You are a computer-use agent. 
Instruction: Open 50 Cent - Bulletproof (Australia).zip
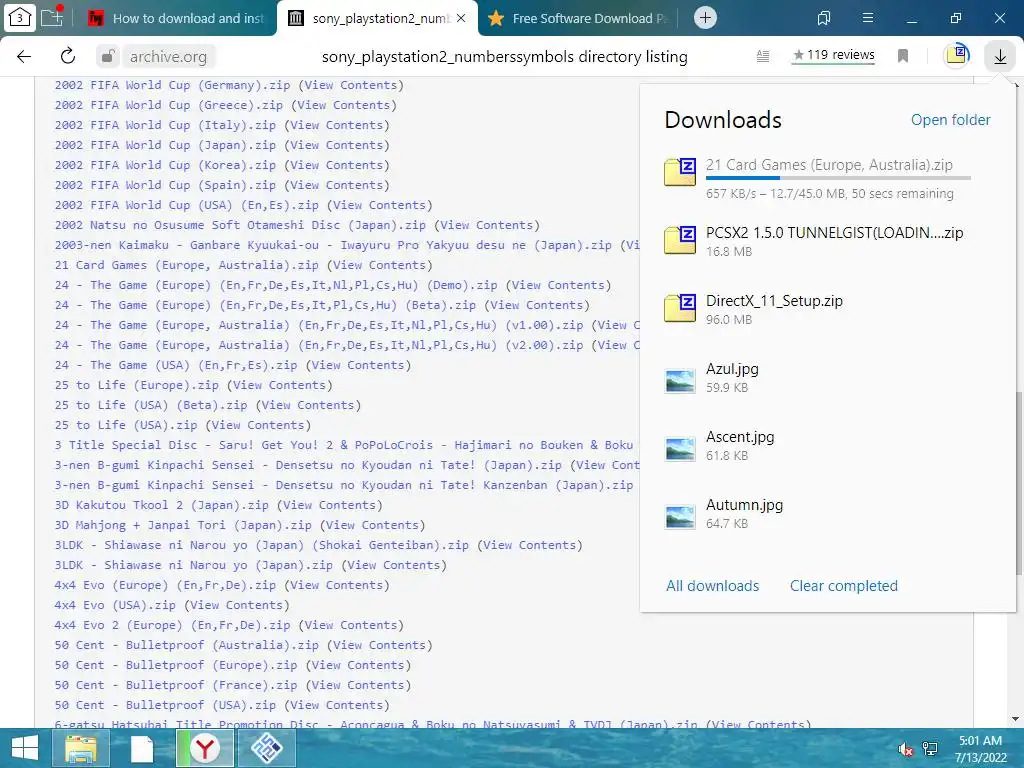coord(187,645)
